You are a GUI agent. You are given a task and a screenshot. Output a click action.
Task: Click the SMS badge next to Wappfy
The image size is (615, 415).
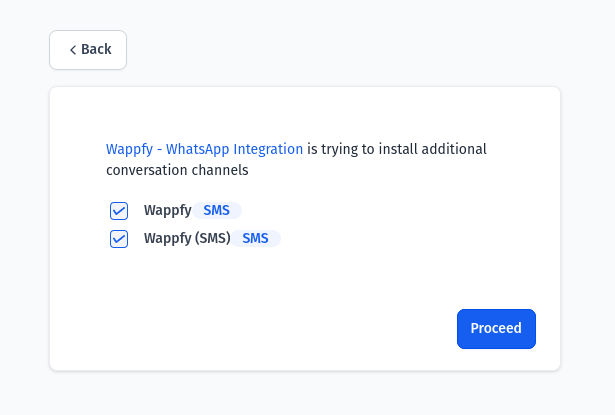(217, 210)
